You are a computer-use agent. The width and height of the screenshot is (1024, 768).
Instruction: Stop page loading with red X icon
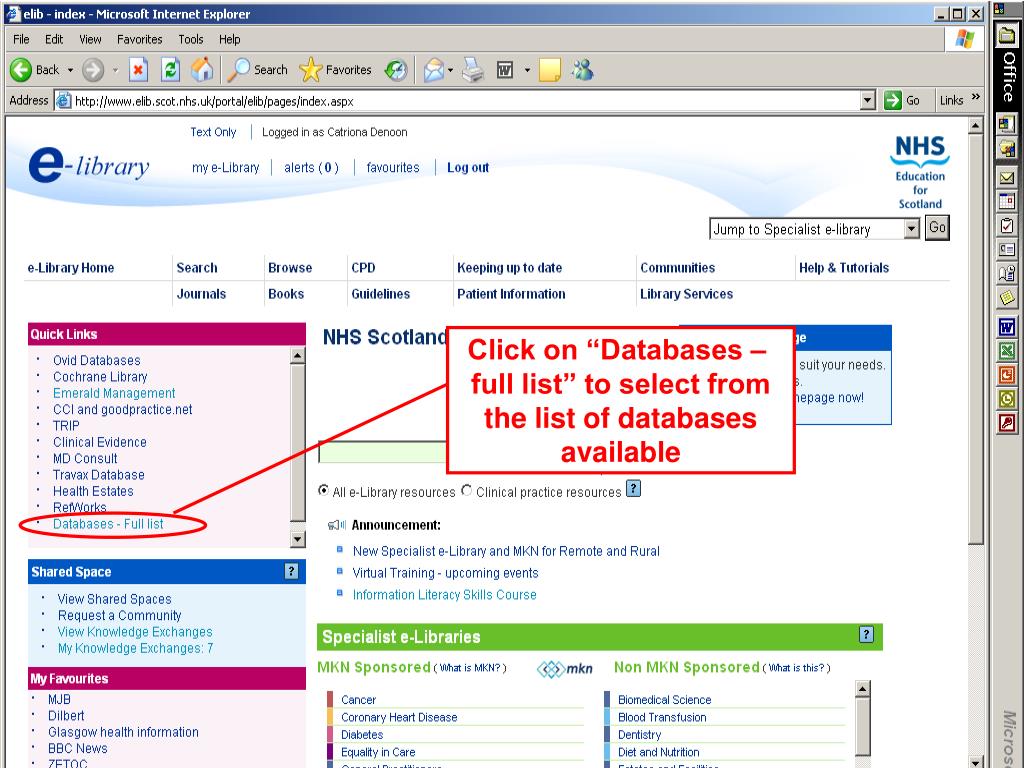pos(138,70)
